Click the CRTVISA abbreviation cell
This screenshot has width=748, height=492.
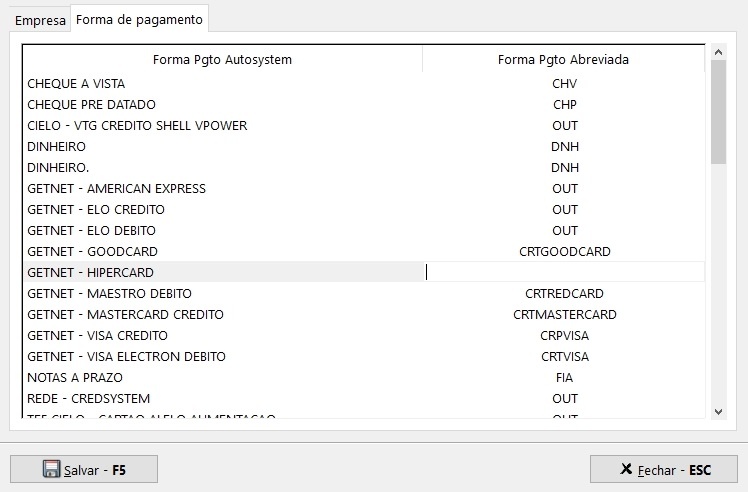pyautogui.click(x=565, y=357)
